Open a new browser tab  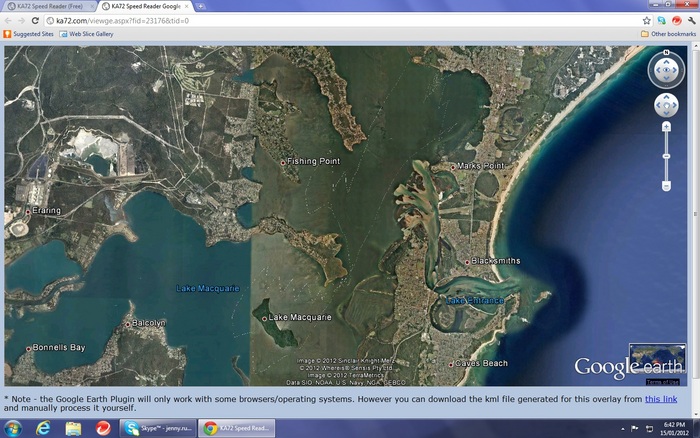201,6
